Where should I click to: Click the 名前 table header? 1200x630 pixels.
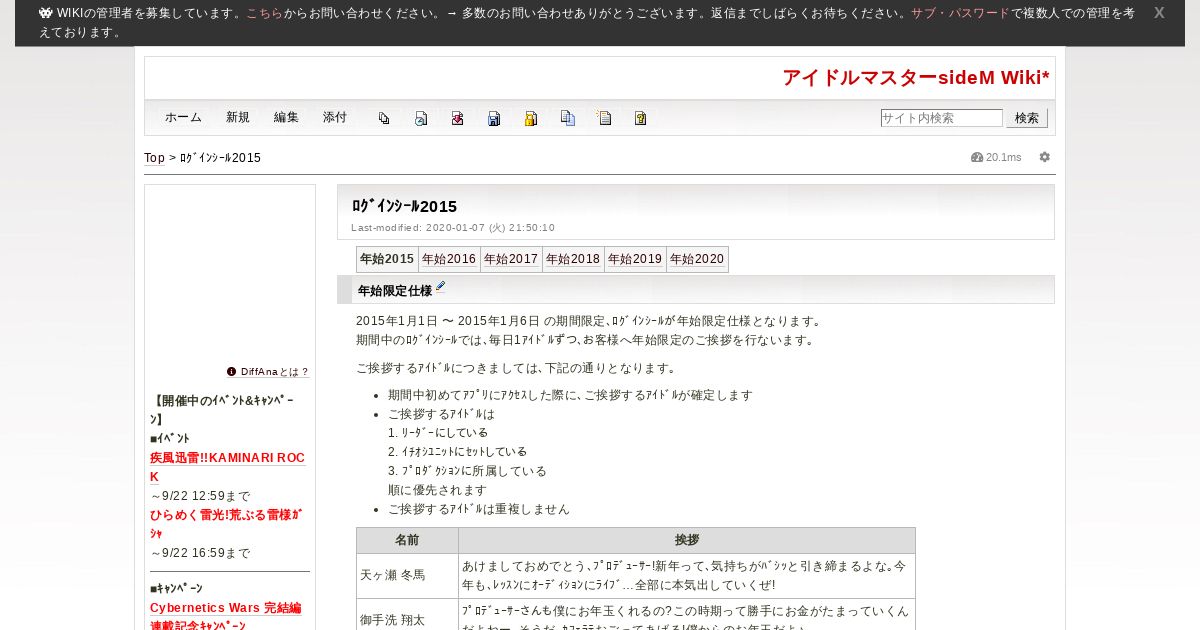coord(407,540)
